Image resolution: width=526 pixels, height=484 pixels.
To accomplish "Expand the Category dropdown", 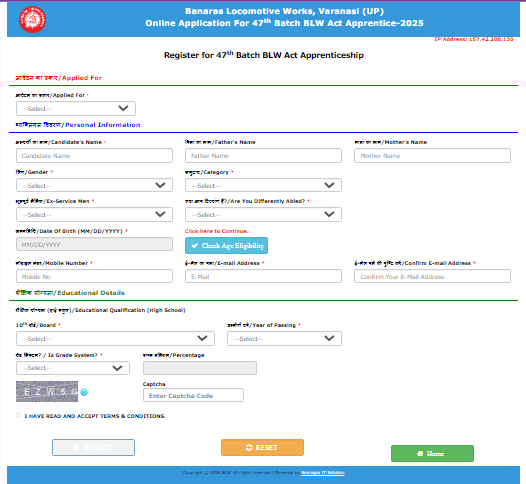I will 263,185.
